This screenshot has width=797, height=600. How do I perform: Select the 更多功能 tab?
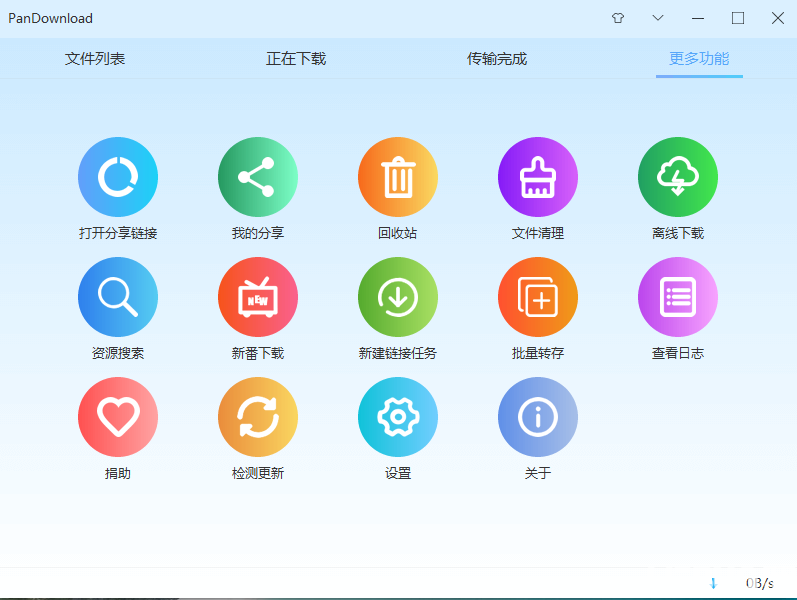(x=699, y=59)
